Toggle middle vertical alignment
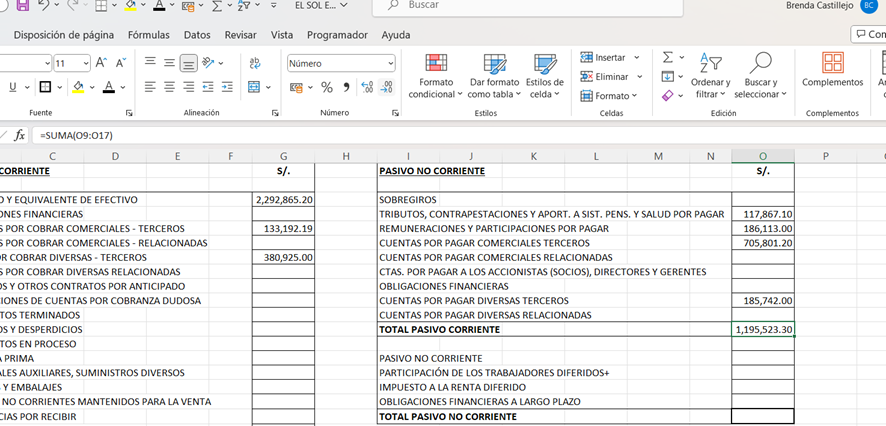The height and width of the screenshot is (426, 886). point(169,62)
